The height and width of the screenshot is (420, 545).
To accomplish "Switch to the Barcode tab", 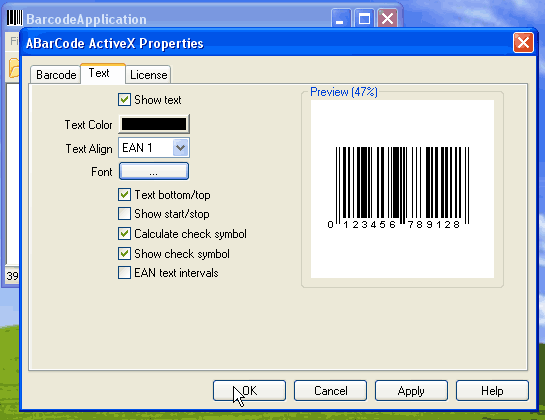I will click(x=56, y=75).
